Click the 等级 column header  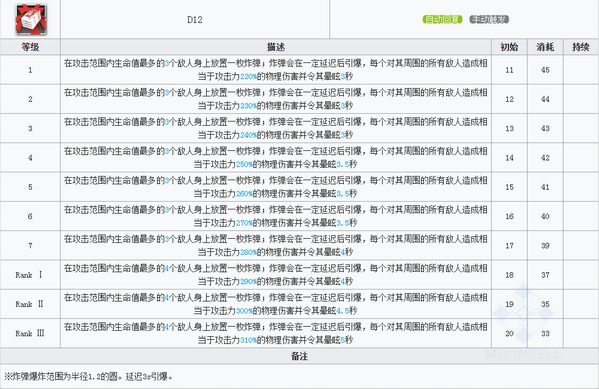(x=30, y=47)
